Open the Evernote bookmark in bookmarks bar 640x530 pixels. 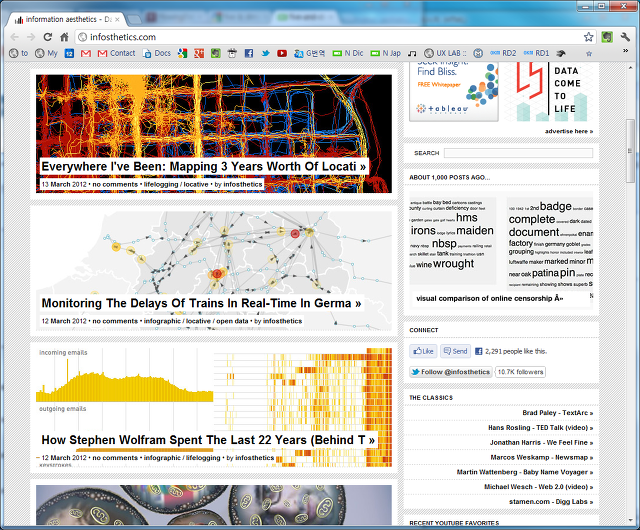[x=216, y=53]
